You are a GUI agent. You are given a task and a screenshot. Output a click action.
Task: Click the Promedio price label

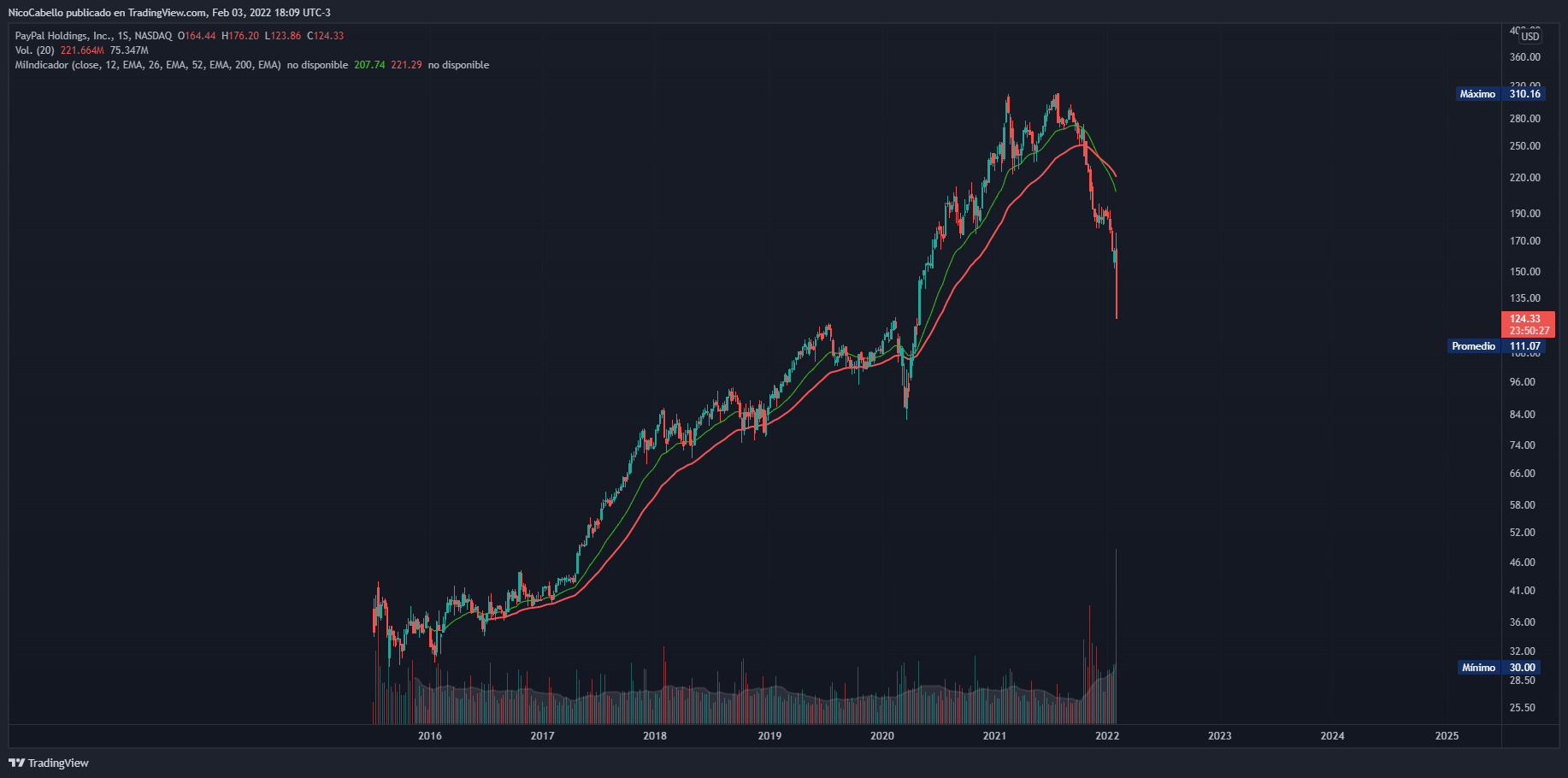click(x=1473, y=346)
